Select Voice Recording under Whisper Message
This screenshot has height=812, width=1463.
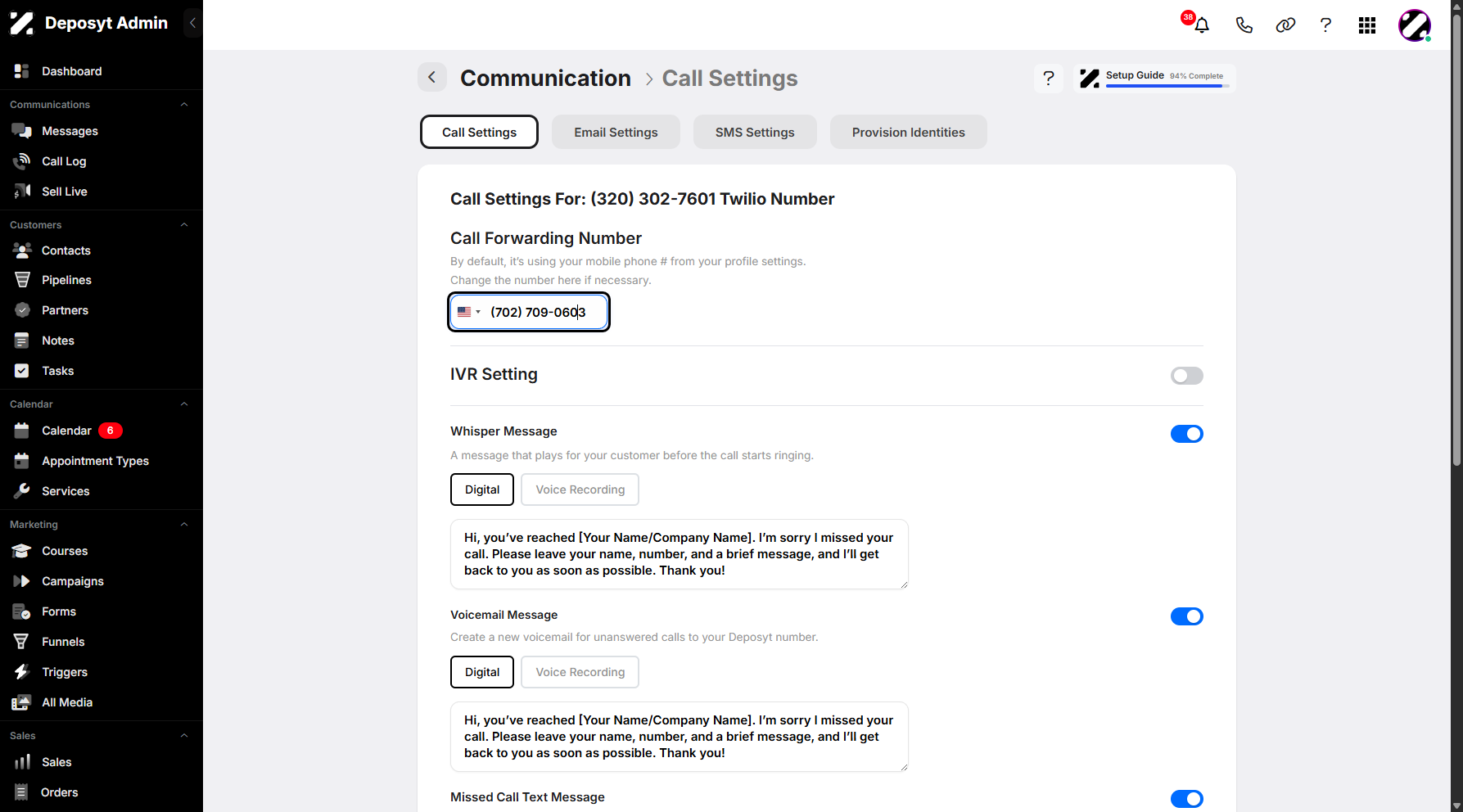coord(580,489)
